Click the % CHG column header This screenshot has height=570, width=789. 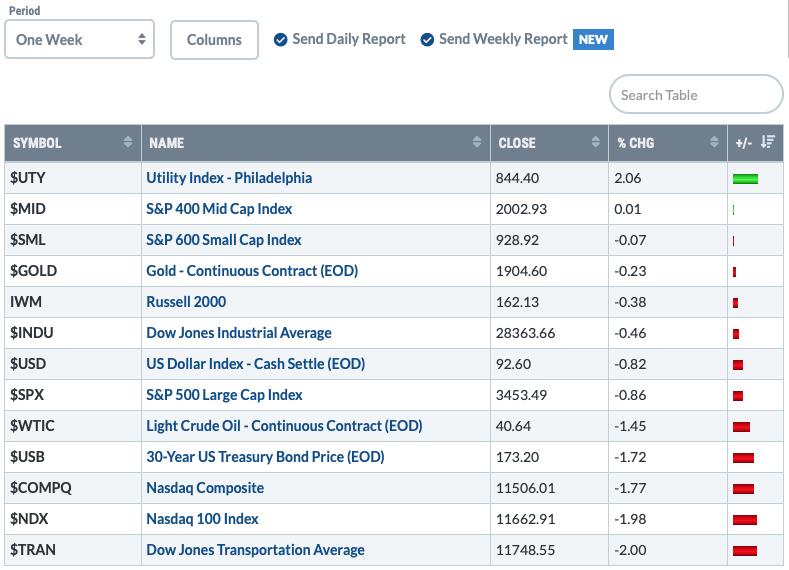coord(636,143)
